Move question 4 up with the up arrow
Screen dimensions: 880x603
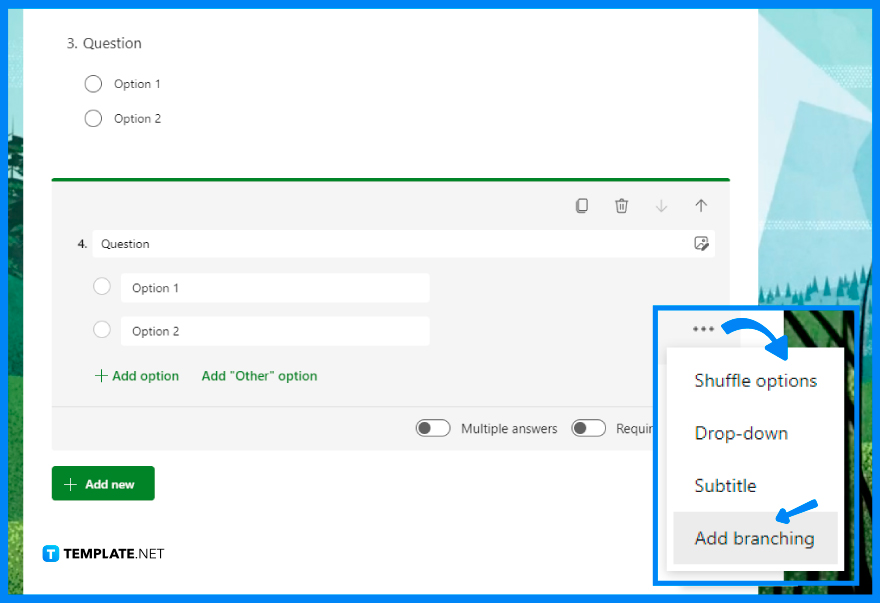pos(701,205)
